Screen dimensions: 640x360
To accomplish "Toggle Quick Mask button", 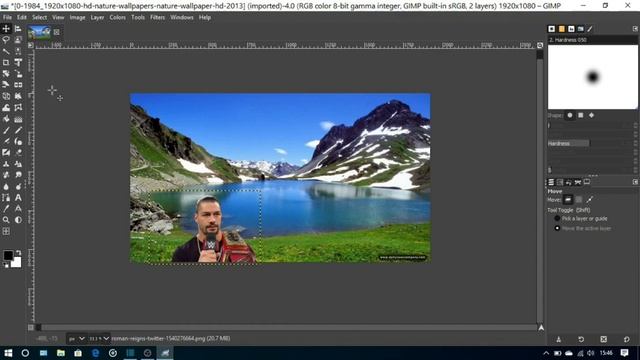I will pyautogui.click(x=31, y=327).
